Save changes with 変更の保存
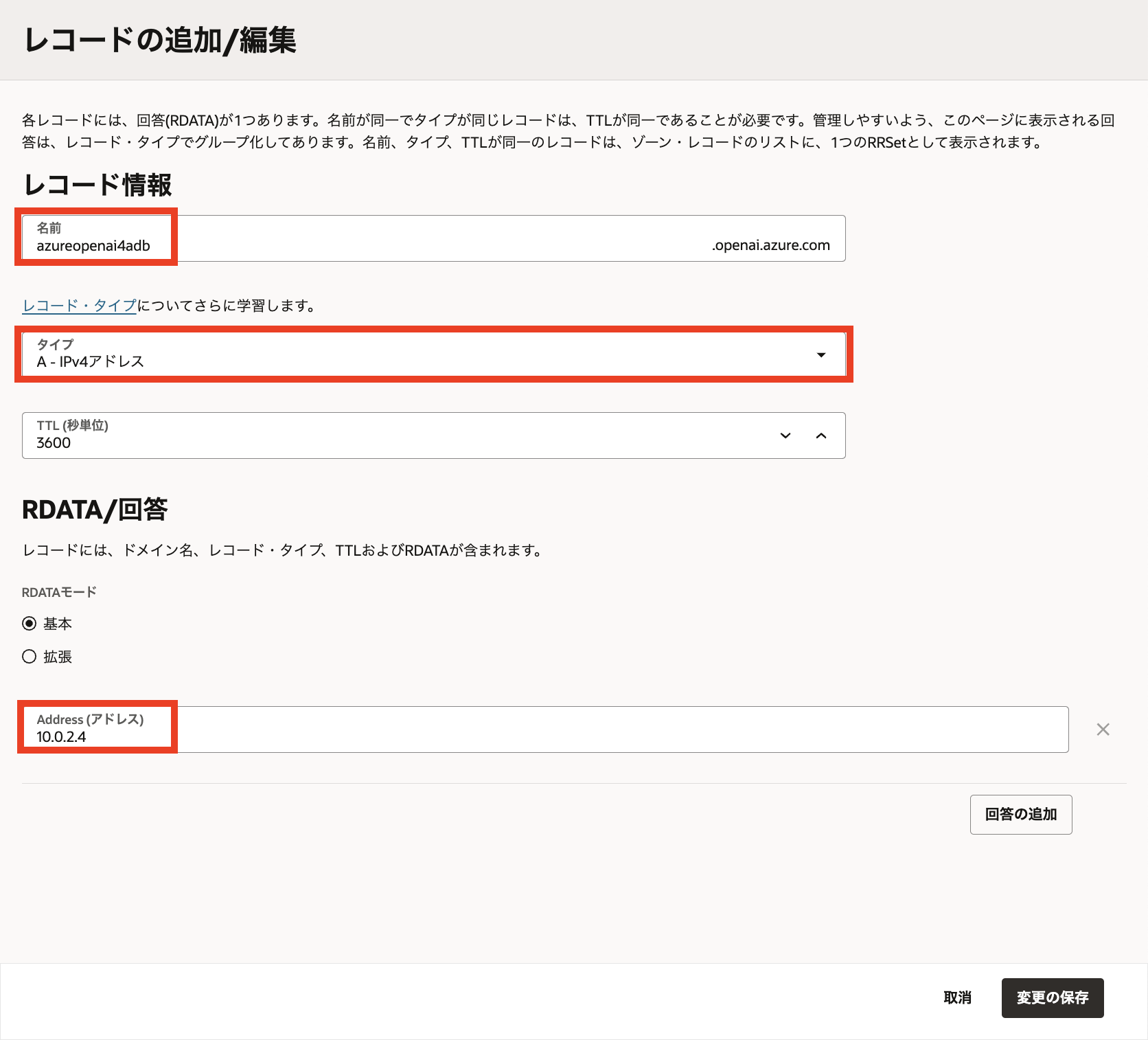Screen dimensions: 1148x1040 [x=1052, y=998]
